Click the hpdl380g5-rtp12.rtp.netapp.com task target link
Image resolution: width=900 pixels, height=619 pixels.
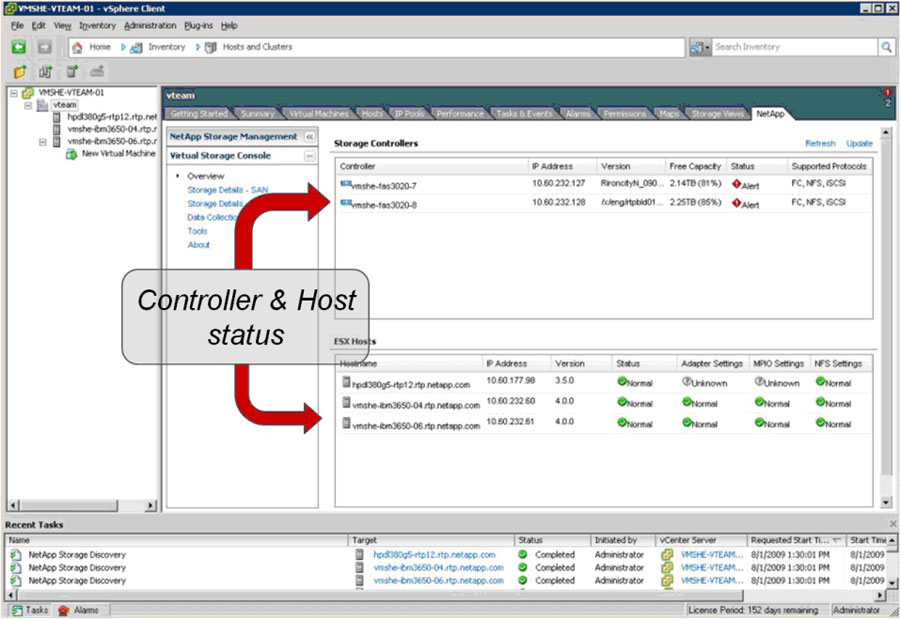coord(434,555)
